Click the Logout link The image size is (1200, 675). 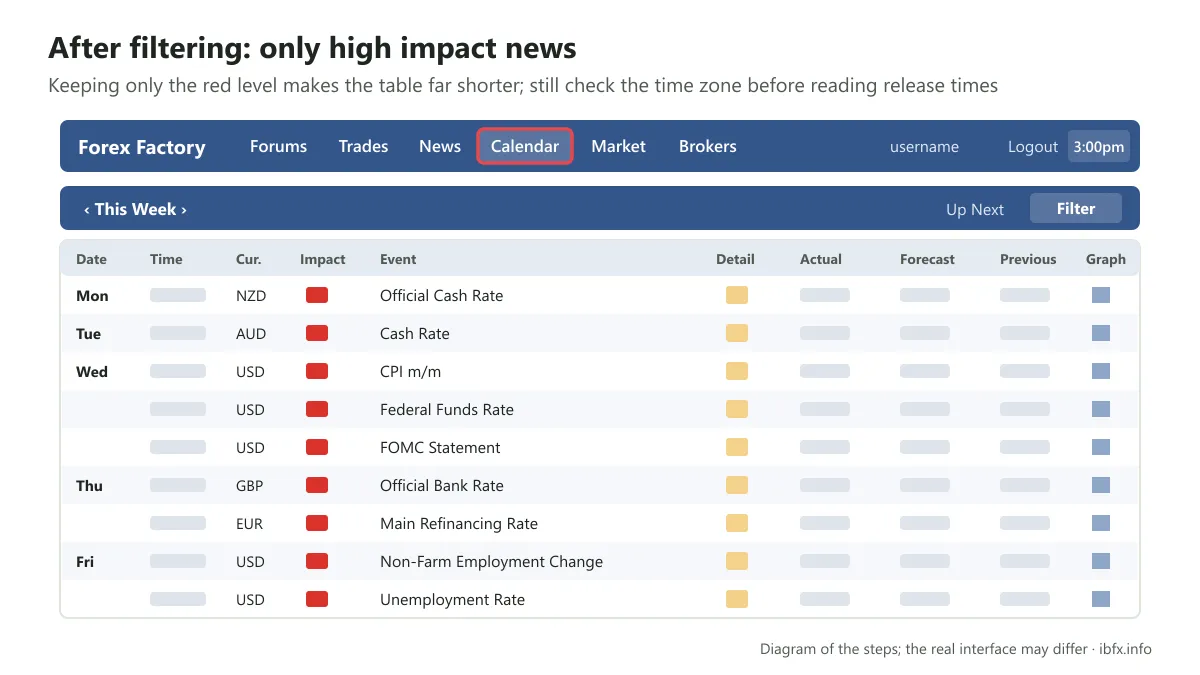pos(1033,147)
